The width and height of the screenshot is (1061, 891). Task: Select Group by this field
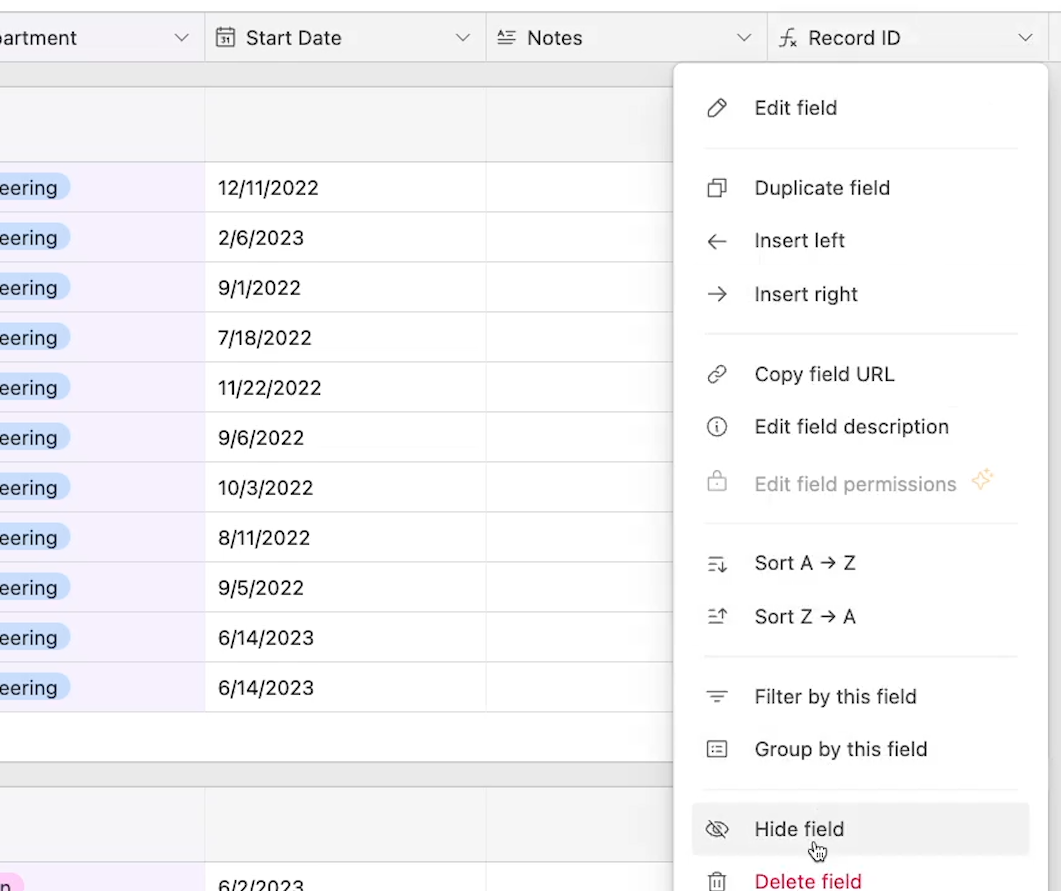coord(860,749)
